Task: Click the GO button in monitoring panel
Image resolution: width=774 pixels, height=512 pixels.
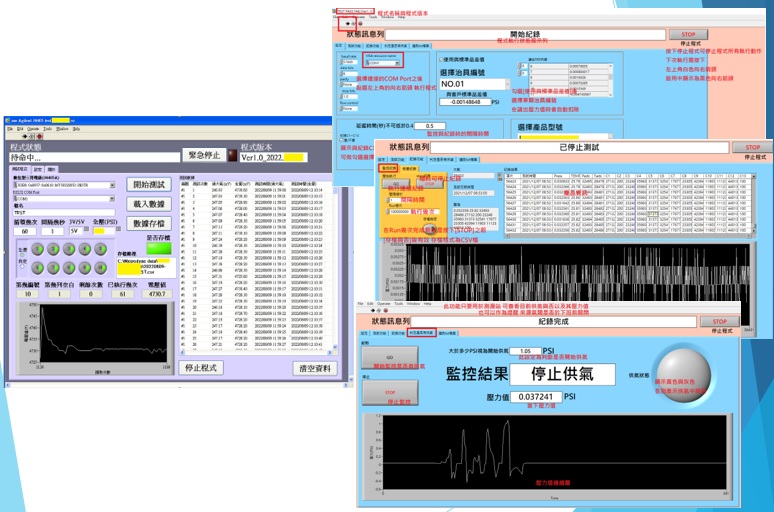Action: (x=388, y=357)
